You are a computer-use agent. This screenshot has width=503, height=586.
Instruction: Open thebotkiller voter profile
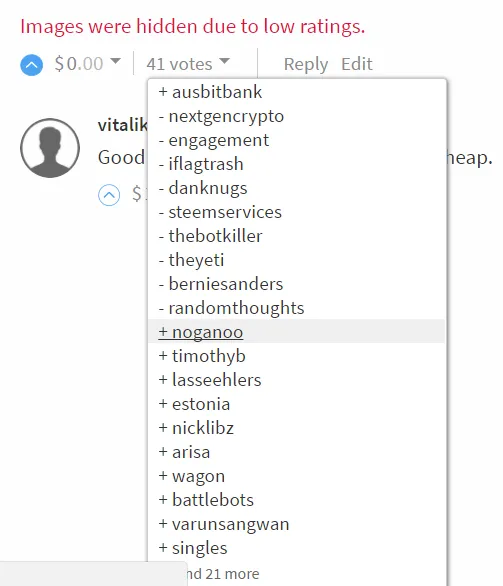(x=210, y=236)
